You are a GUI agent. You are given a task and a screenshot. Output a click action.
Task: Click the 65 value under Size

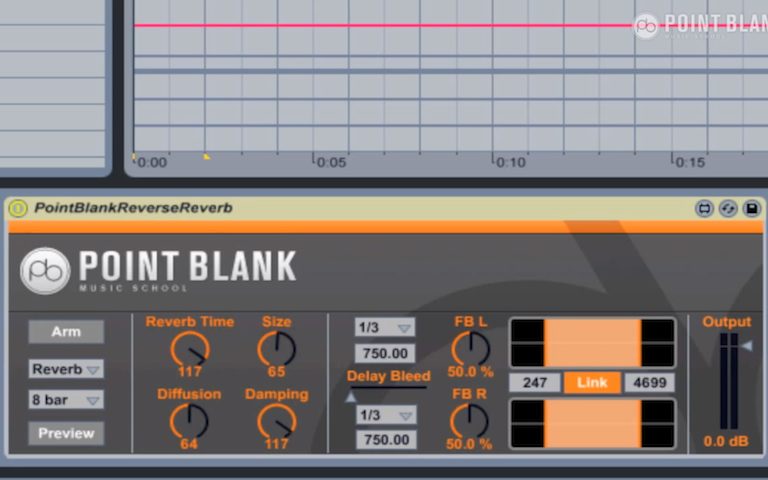[276, 371]
